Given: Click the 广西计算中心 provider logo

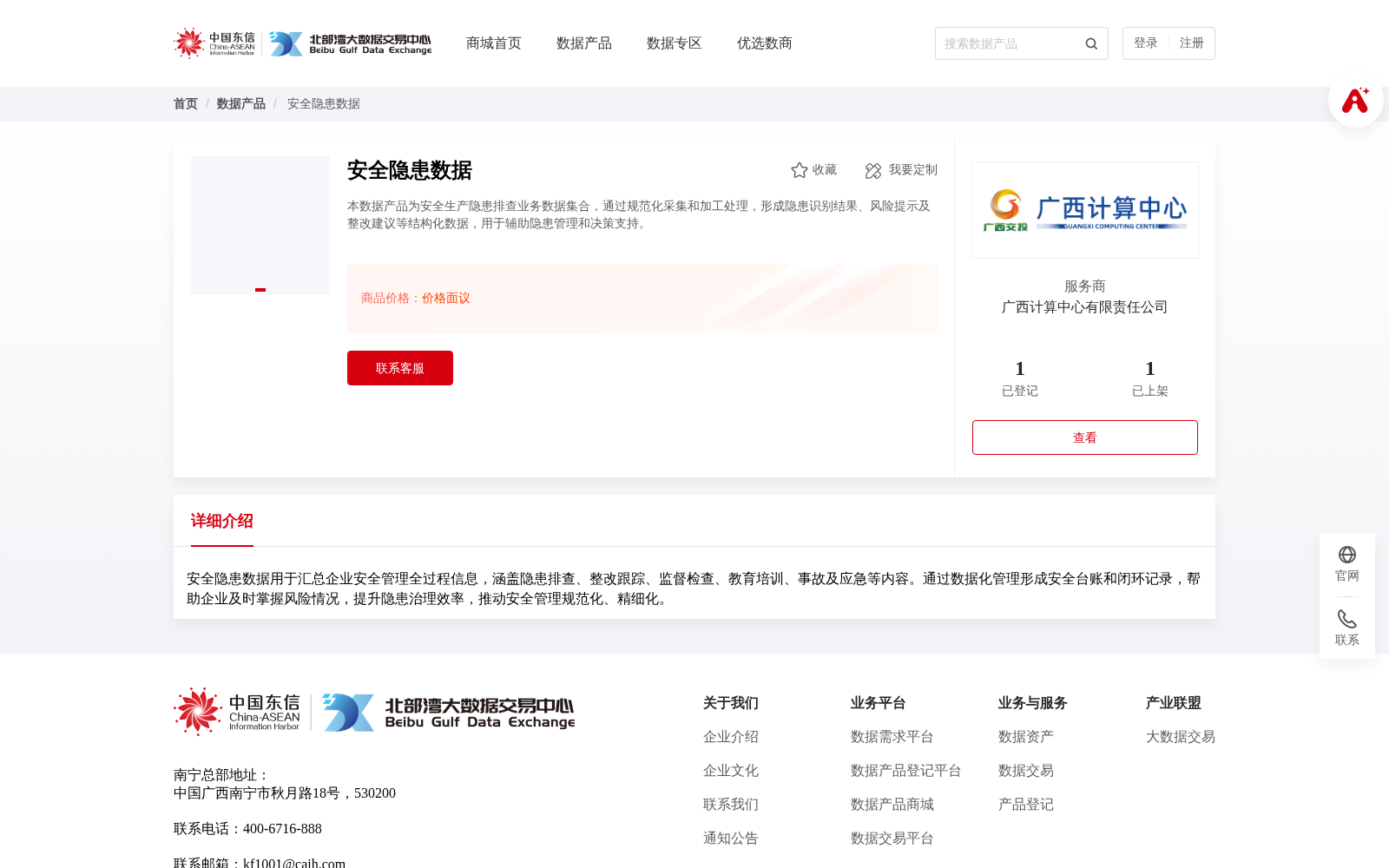Looking at the screenshot, I should [x=1085, y=210].
